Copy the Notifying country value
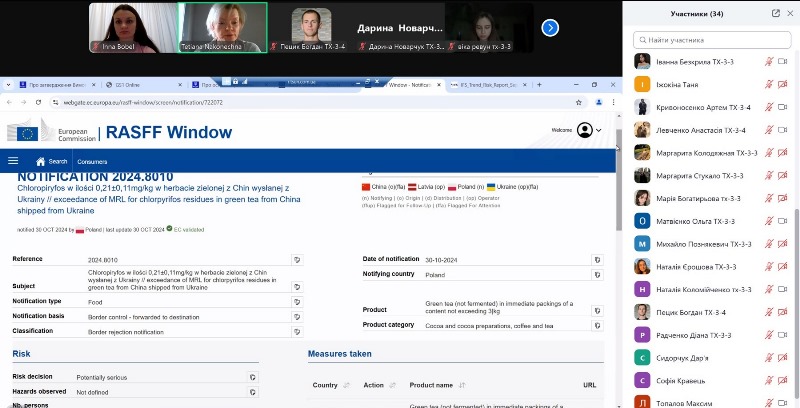This screenshot has width=800, height=408. click(x=597, y=274)
